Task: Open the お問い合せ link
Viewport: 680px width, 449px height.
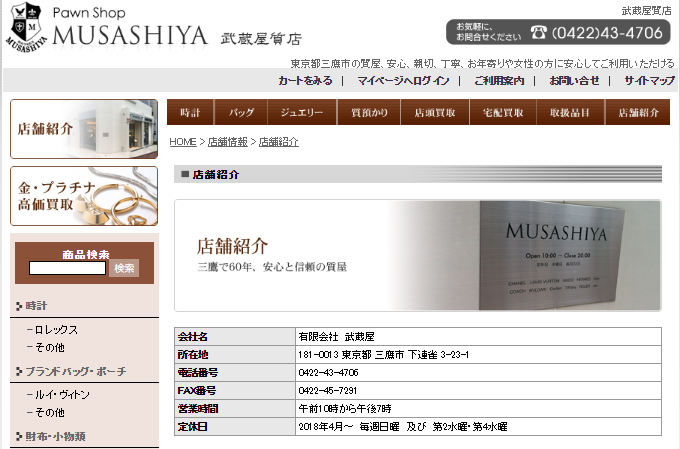Action: tap(574, 81)
